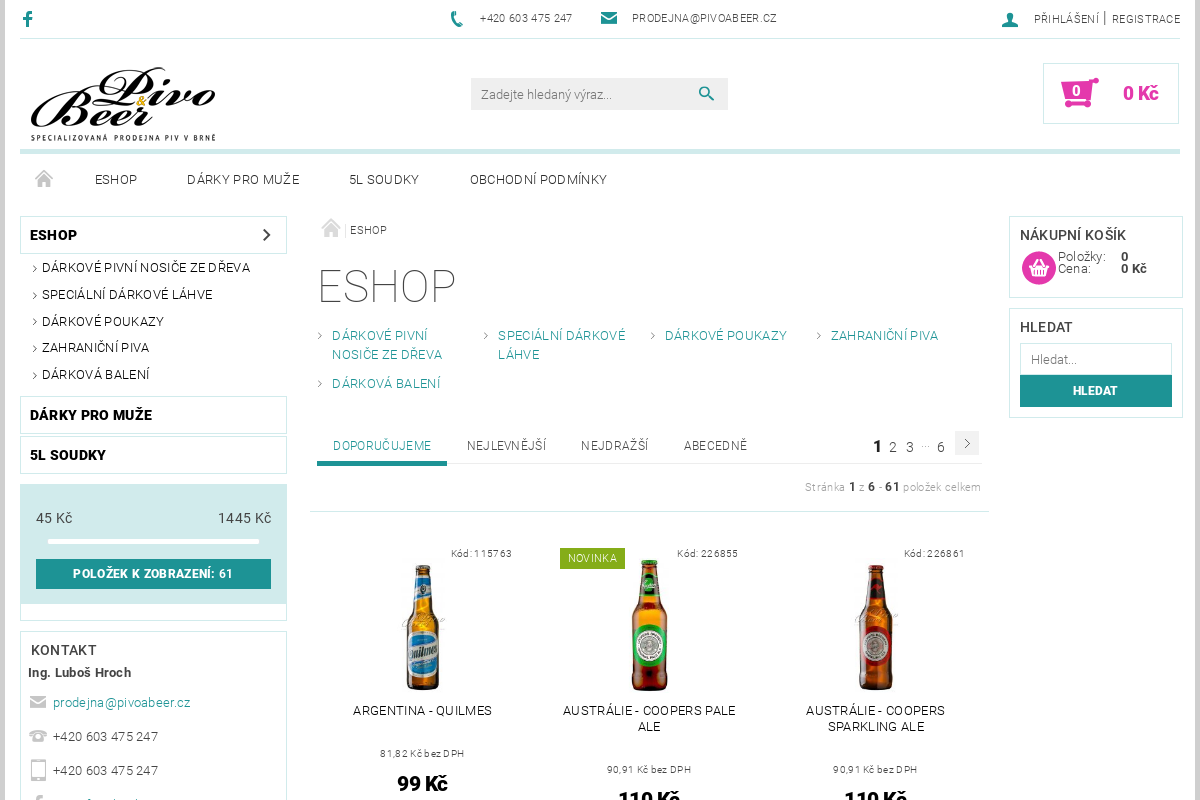The height and width of the screenshot is (800, 1200).
Task: Open 5L soudky in top navigation
Action: tap(384, 180)
